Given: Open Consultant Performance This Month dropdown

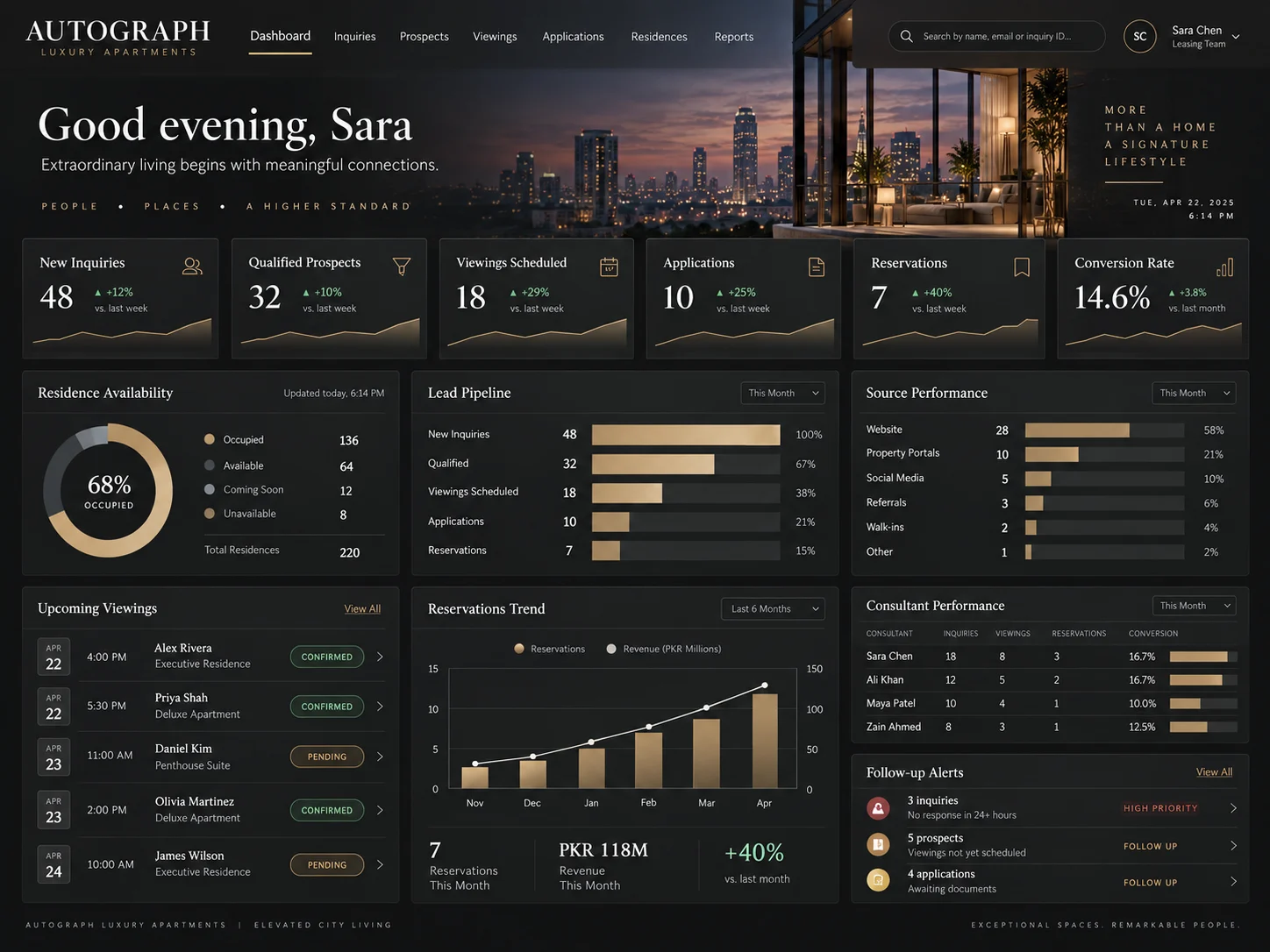Looking at the screenshot, I should coord(1194,606).
